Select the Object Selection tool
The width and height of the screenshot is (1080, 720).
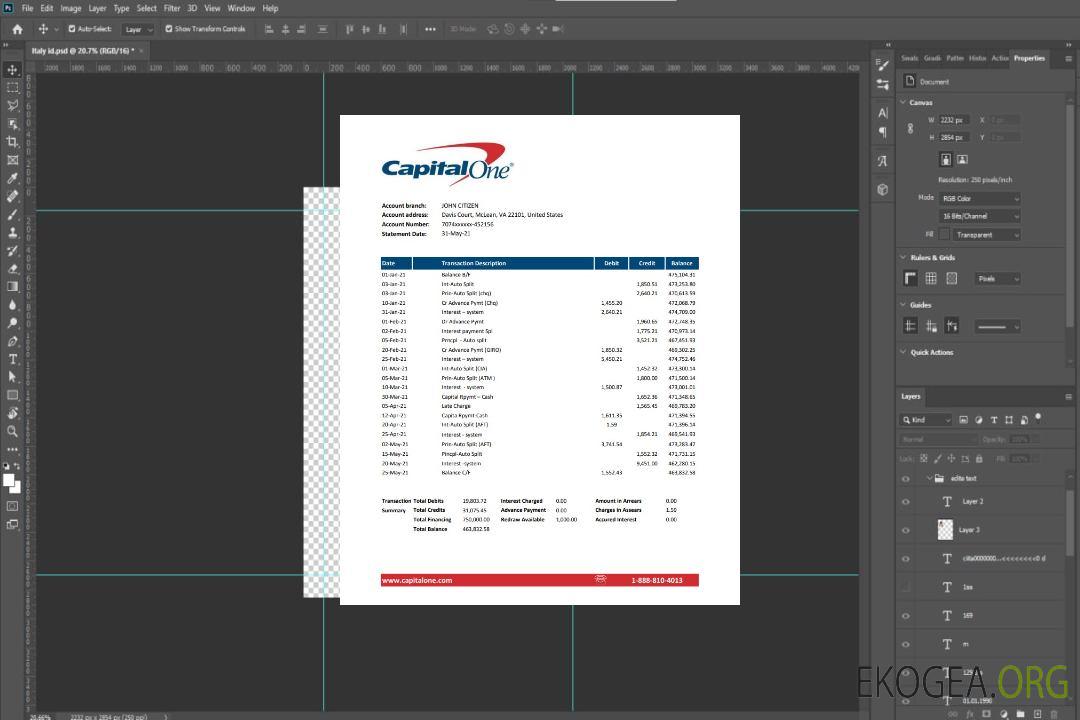point(12,123)
